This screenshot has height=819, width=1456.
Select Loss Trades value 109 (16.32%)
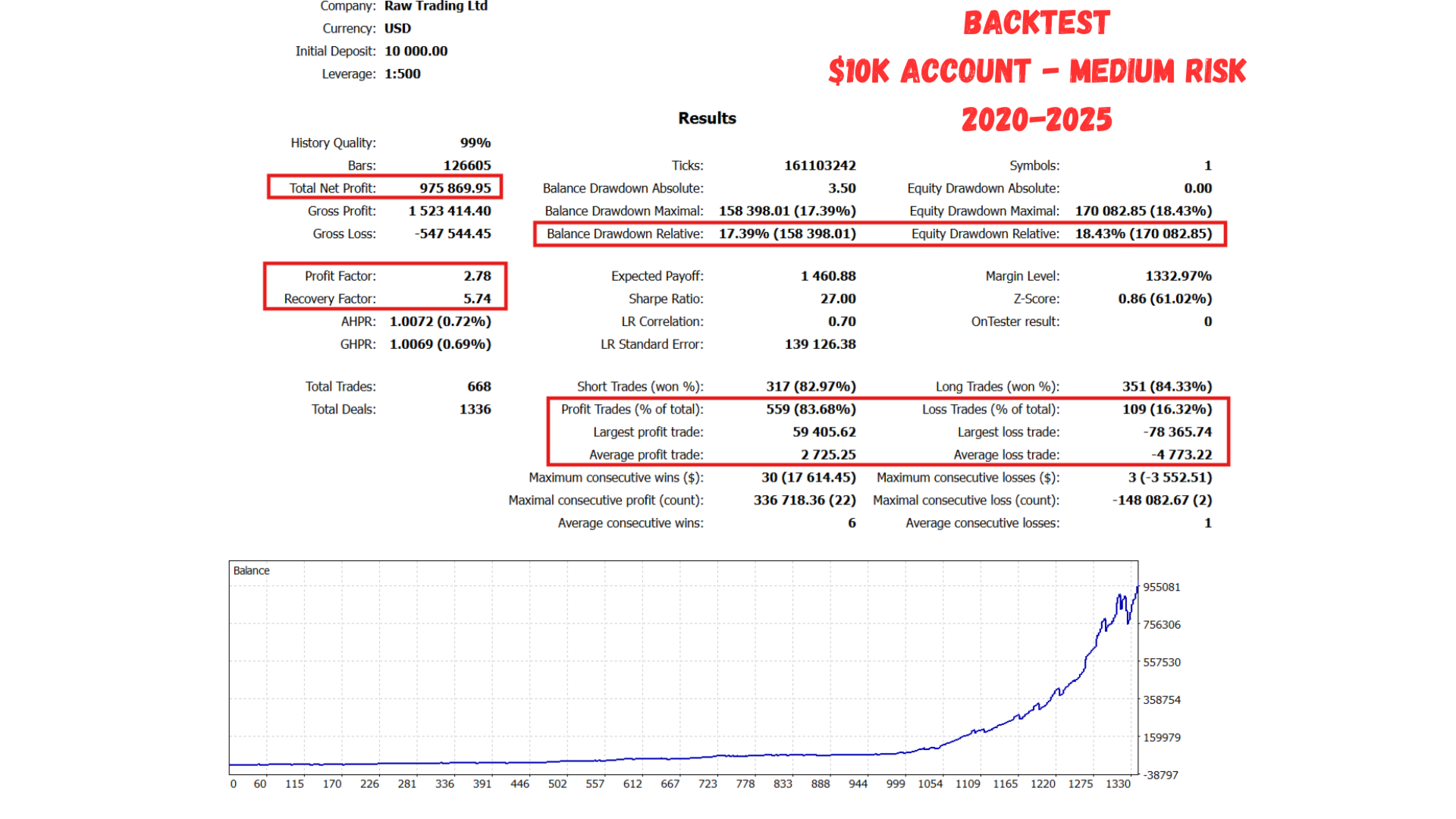[1167, 409]
